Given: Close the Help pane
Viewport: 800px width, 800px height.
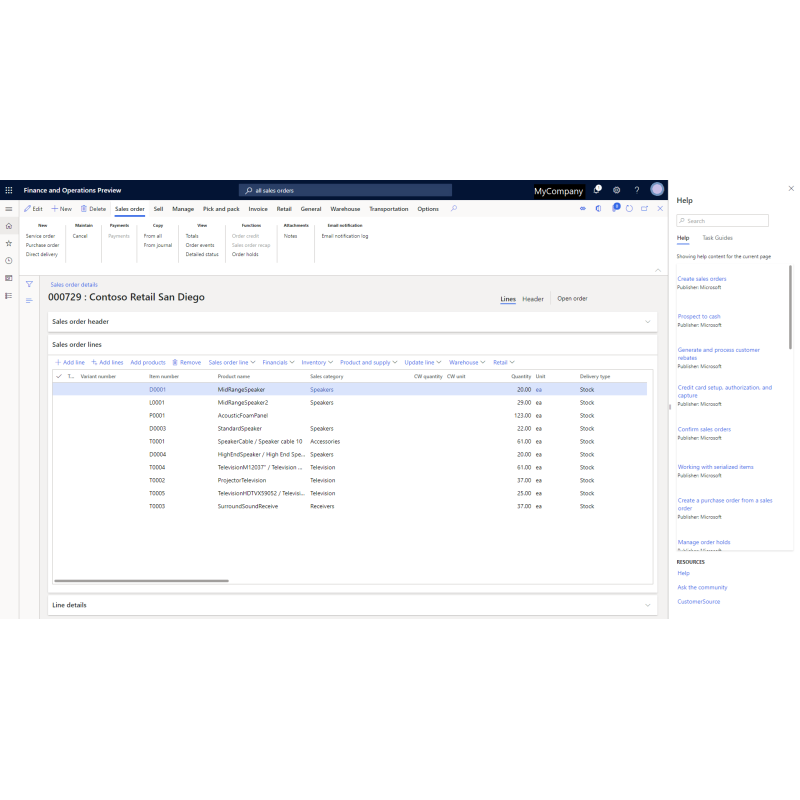Looking at the screenshot, I should pyautogui.click(x=791, y=188).
